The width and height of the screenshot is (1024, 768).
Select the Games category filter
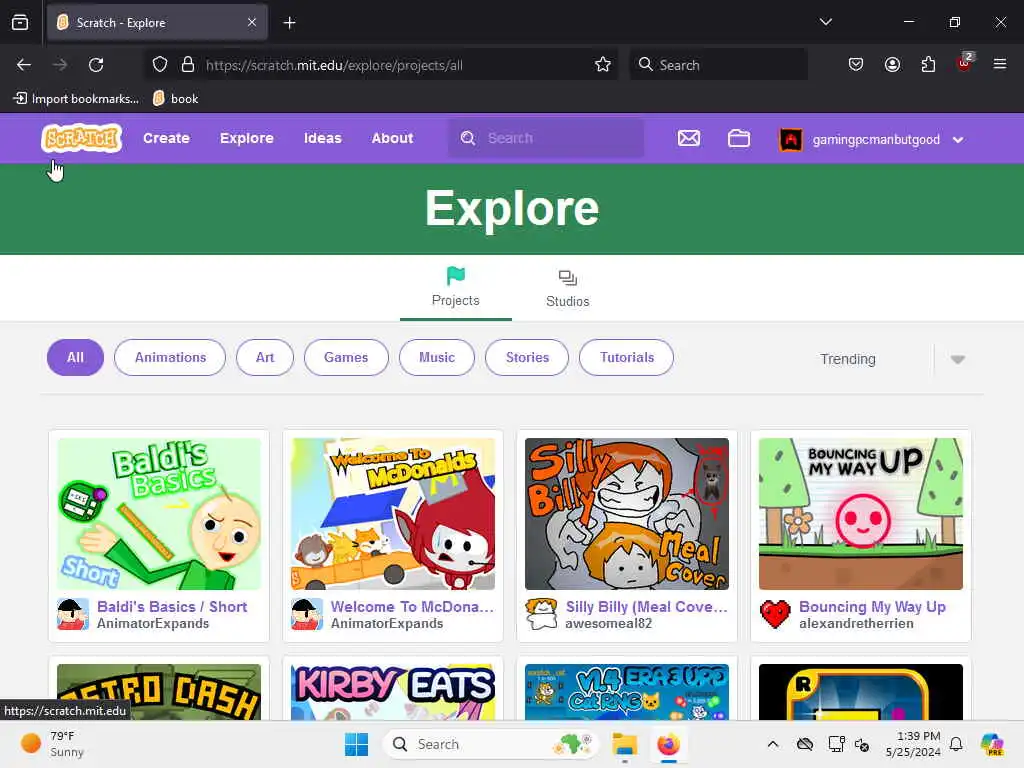click(x=346, y=357)
